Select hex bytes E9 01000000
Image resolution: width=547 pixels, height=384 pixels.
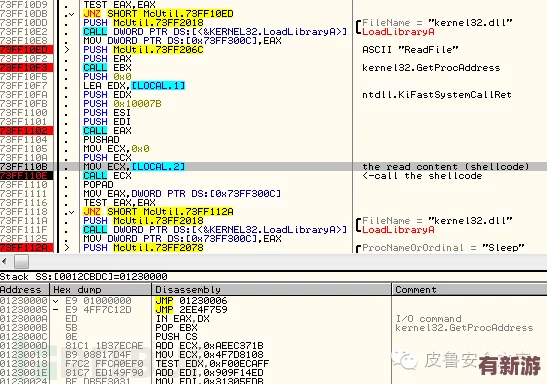point(98,301)
